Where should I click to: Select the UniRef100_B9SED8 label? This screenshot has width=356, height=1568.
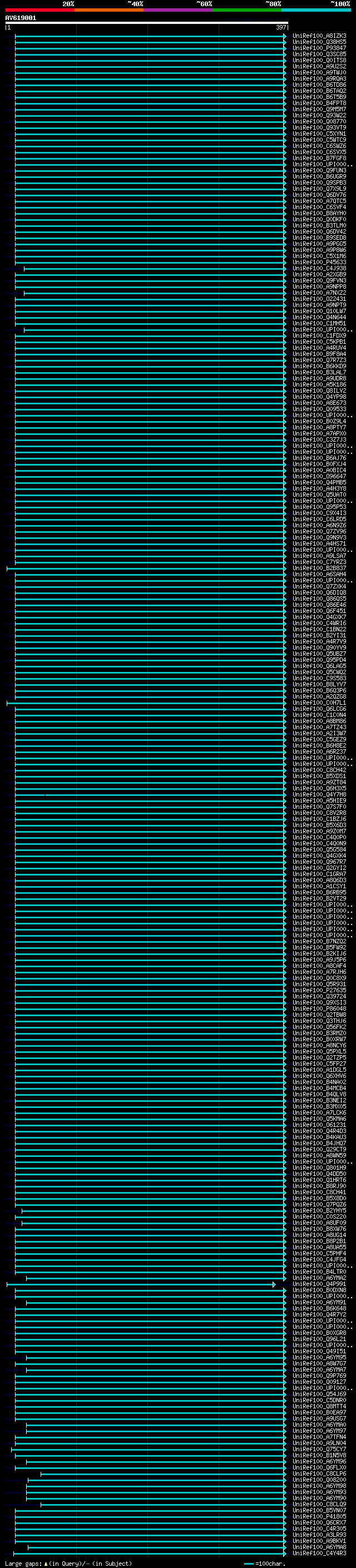coord(319,238)
